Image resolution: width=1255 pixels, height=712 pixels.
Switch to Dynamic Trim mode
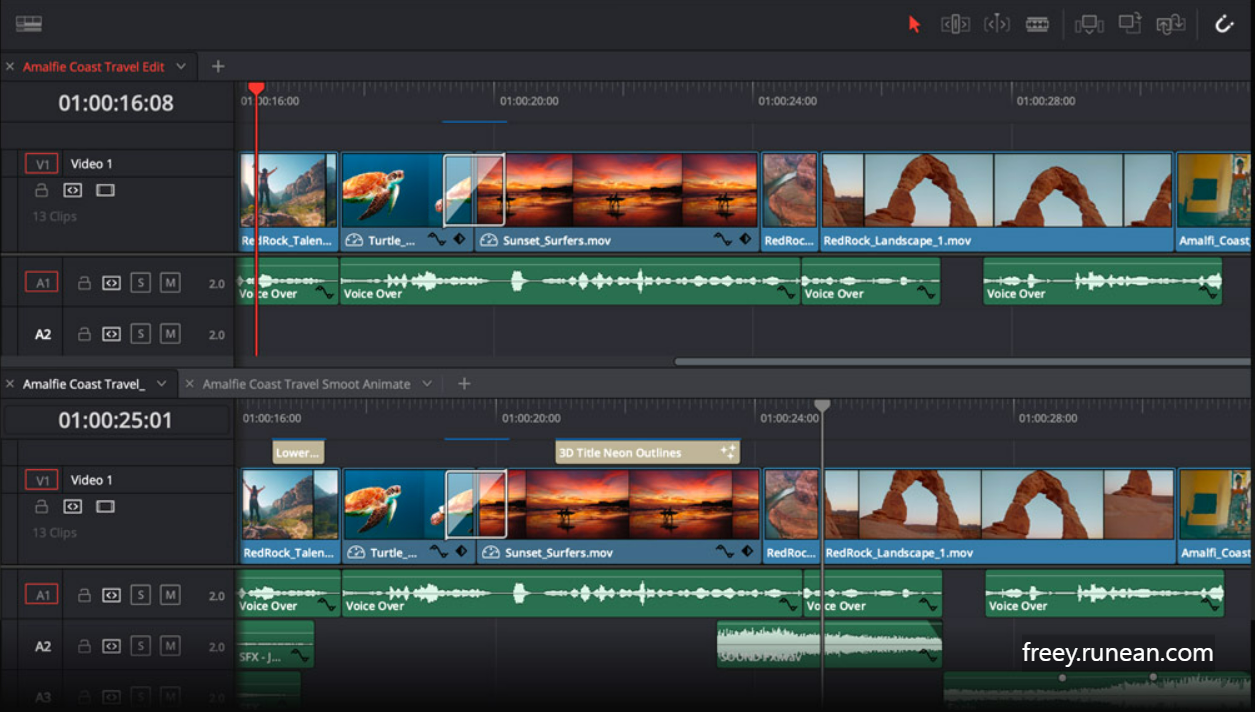click(997, 23)
